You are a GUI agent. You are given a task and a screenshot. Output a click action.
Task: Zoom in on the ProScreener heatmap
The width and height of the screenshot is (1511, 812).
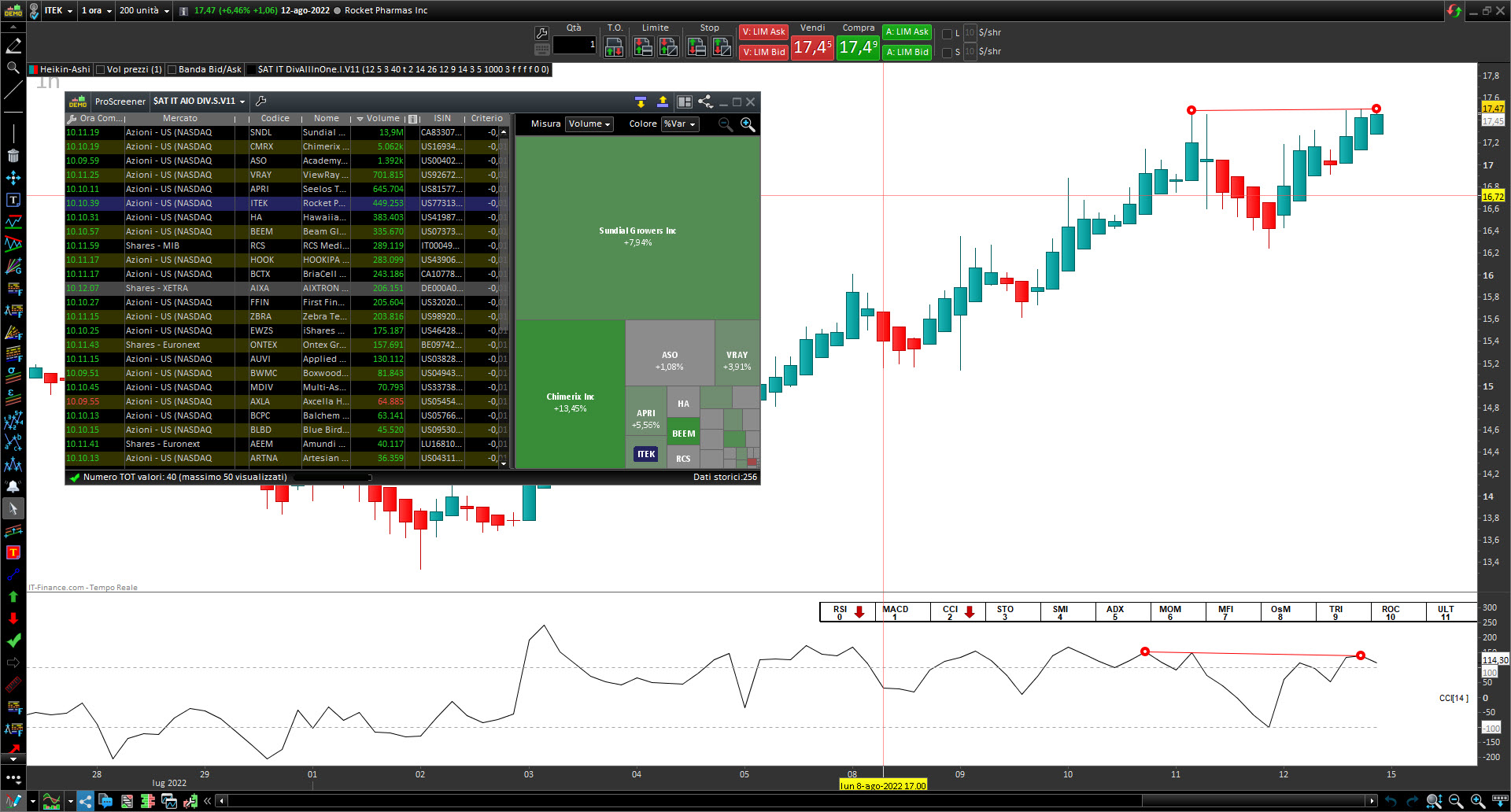748,124
